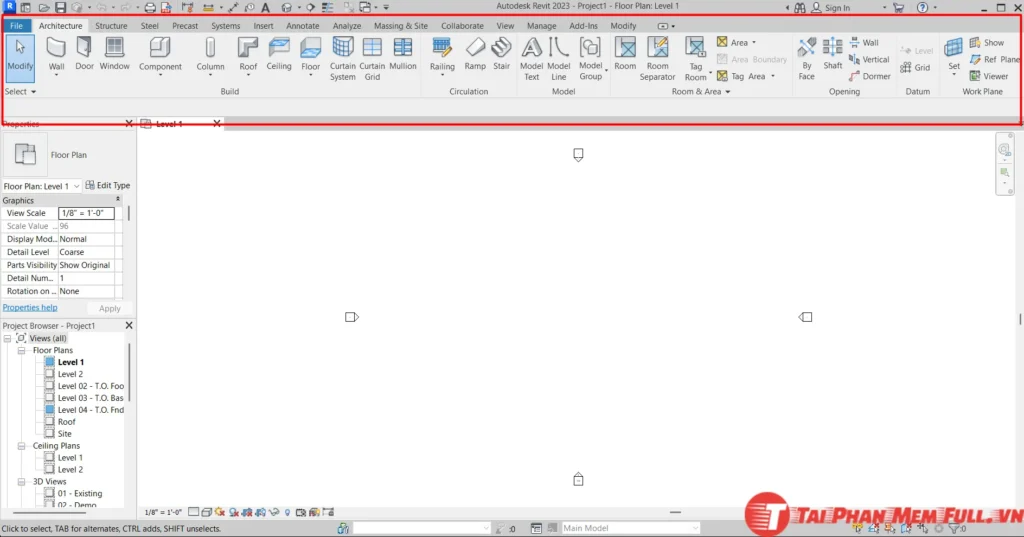
Task: Select the Ceiling tool
Action: tap(279, 54)
